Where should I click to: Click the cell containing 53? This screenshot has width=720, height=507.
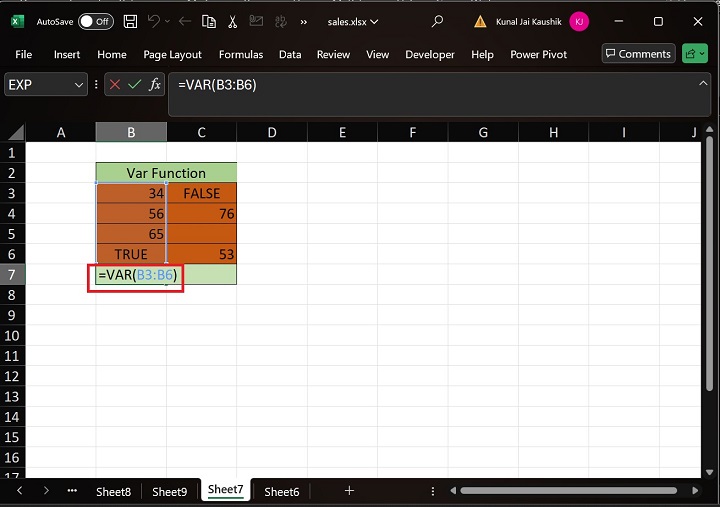coord(202,254)
